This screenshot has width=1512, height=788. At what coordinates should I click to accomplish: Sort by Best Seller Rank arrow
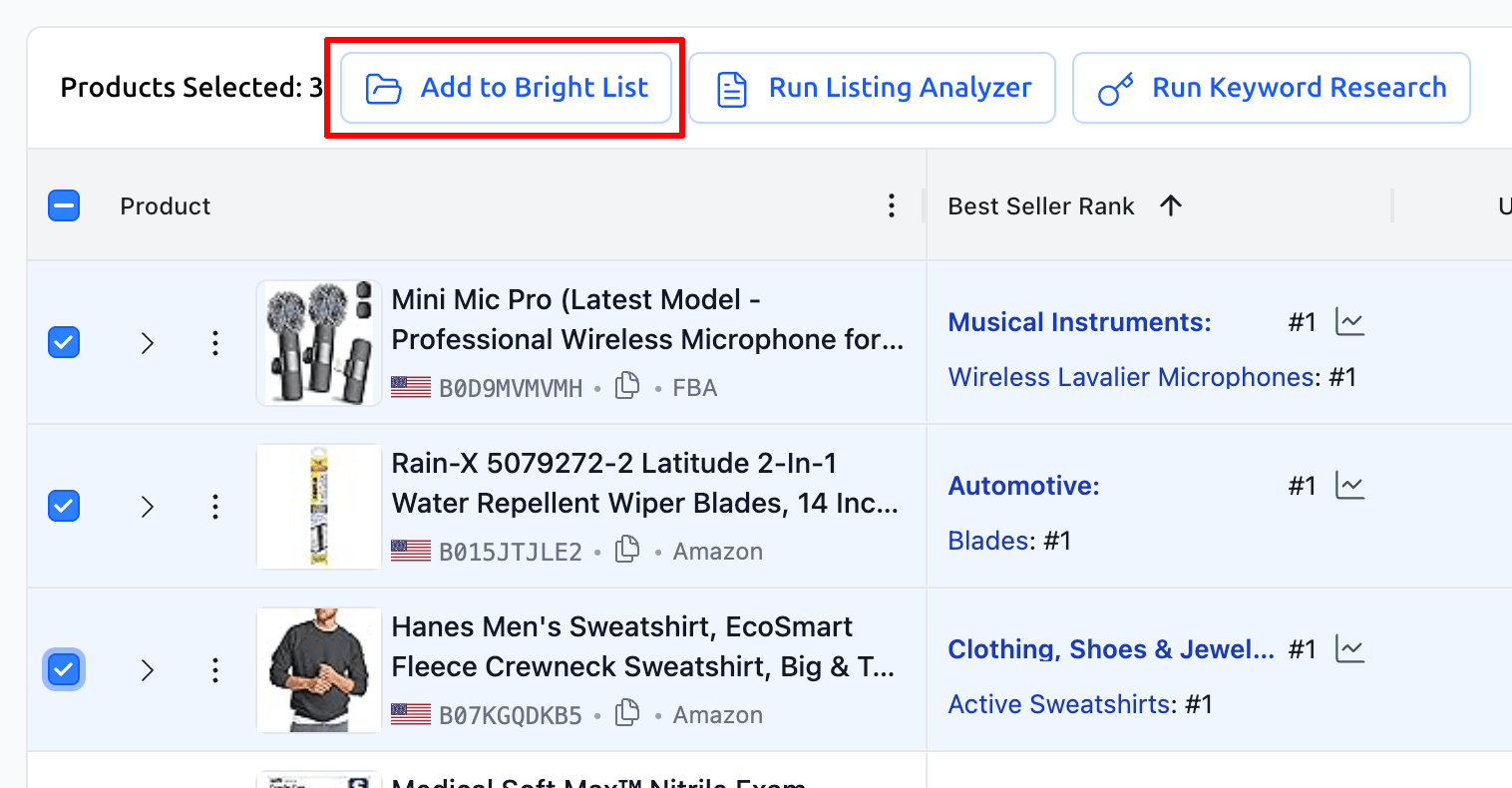tap(1170, 204)
